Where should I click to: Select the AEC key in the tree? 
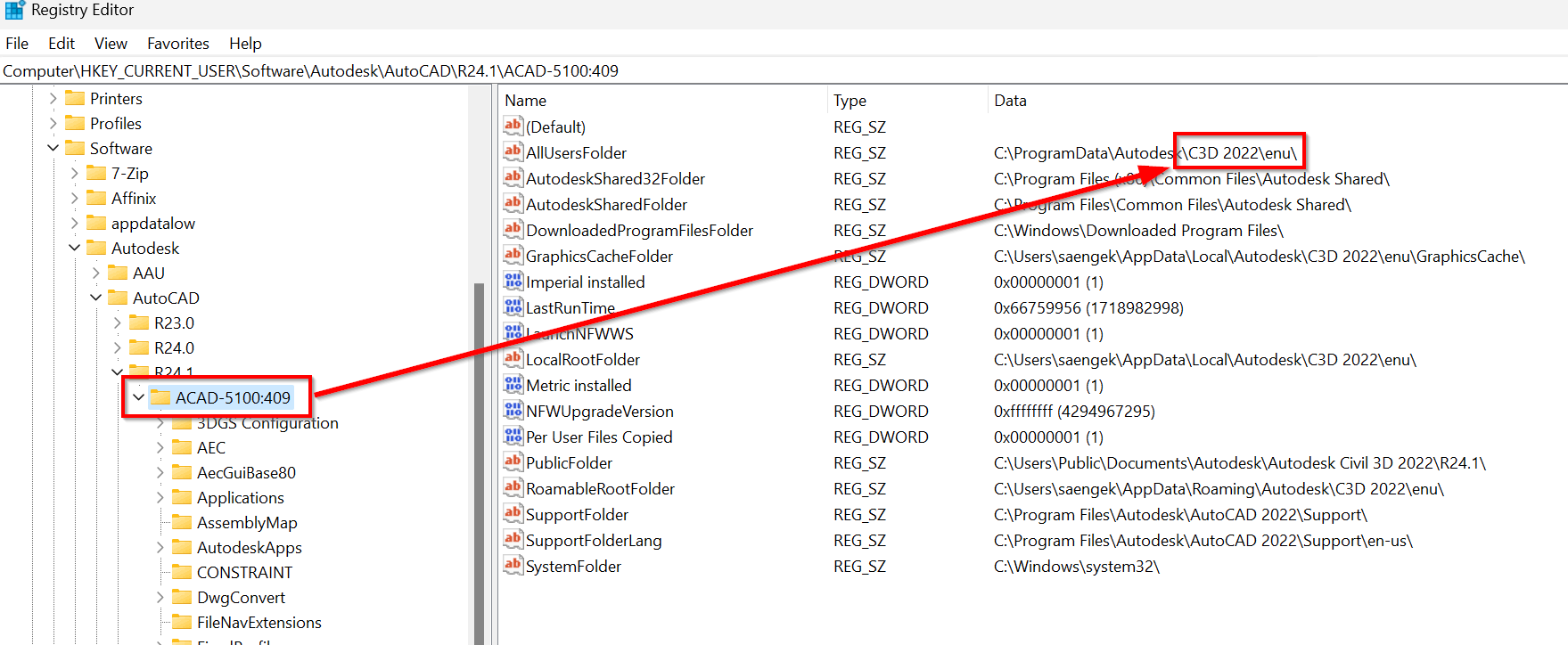[211, 447]
